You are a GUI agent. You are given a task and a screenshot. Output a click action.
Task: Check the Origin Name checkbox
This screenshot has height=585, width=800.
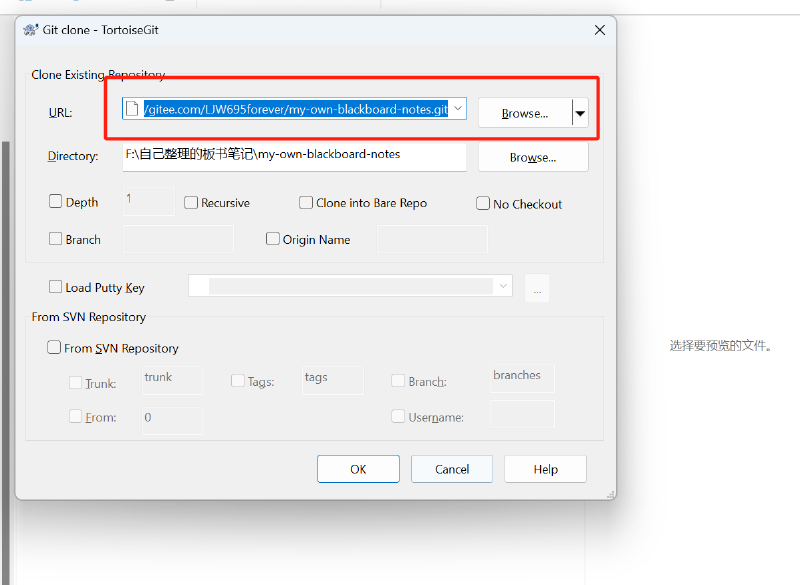[x=272, y=239]
